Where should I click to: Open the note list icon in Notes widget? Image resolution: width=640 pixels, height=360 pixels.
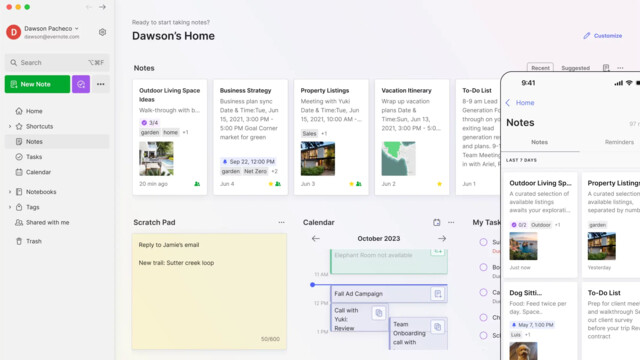click(x=606, y=68)
